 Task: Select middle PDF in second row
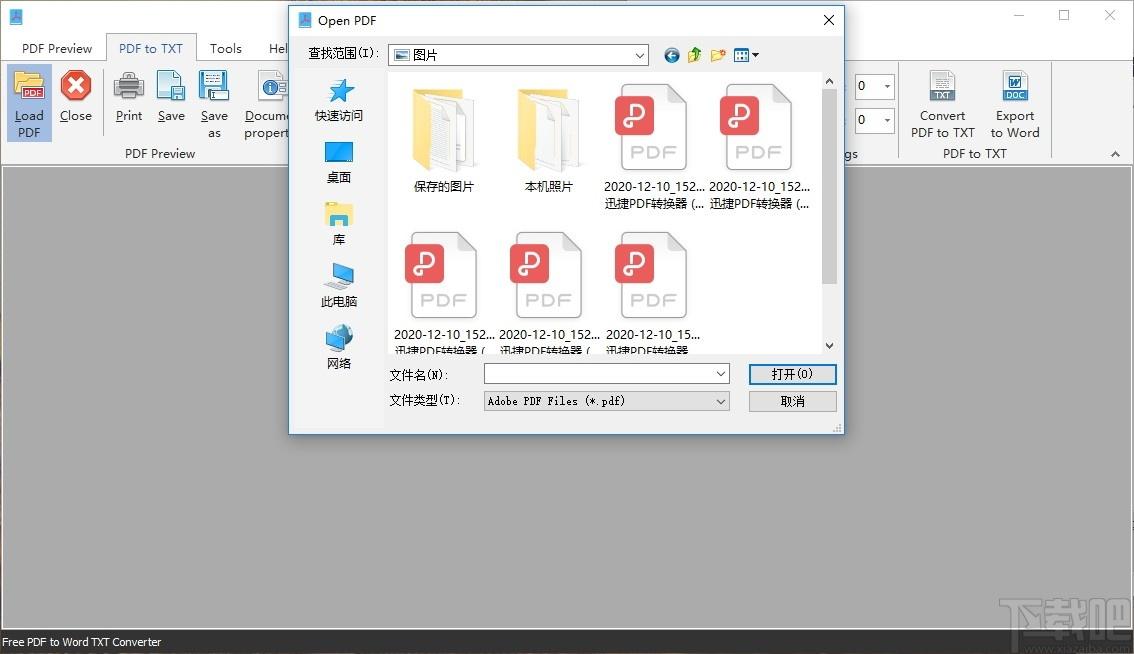(548, 292)
